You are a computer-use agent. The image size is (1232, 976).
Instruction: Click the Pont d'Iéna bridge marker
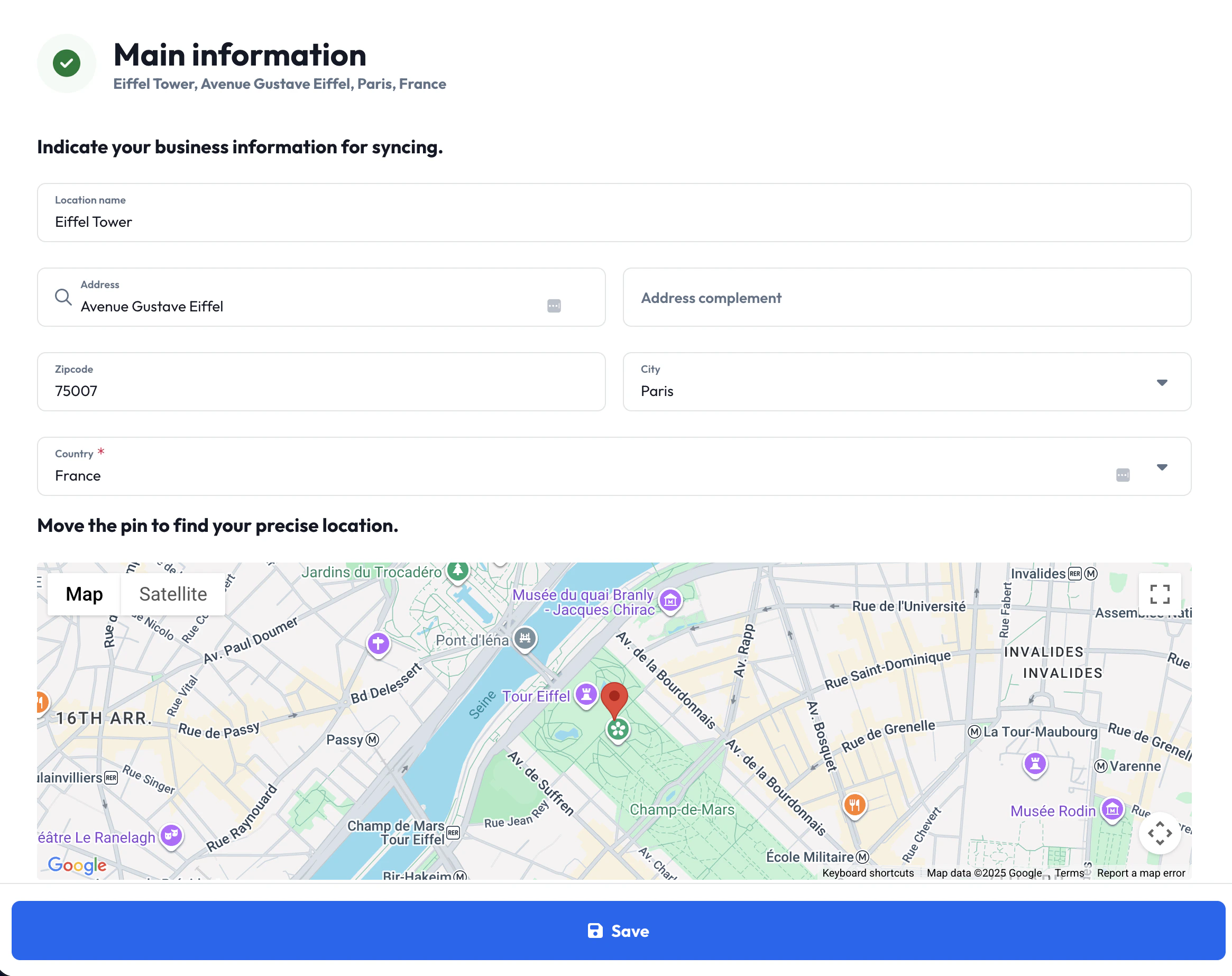(x=525, y=639)
